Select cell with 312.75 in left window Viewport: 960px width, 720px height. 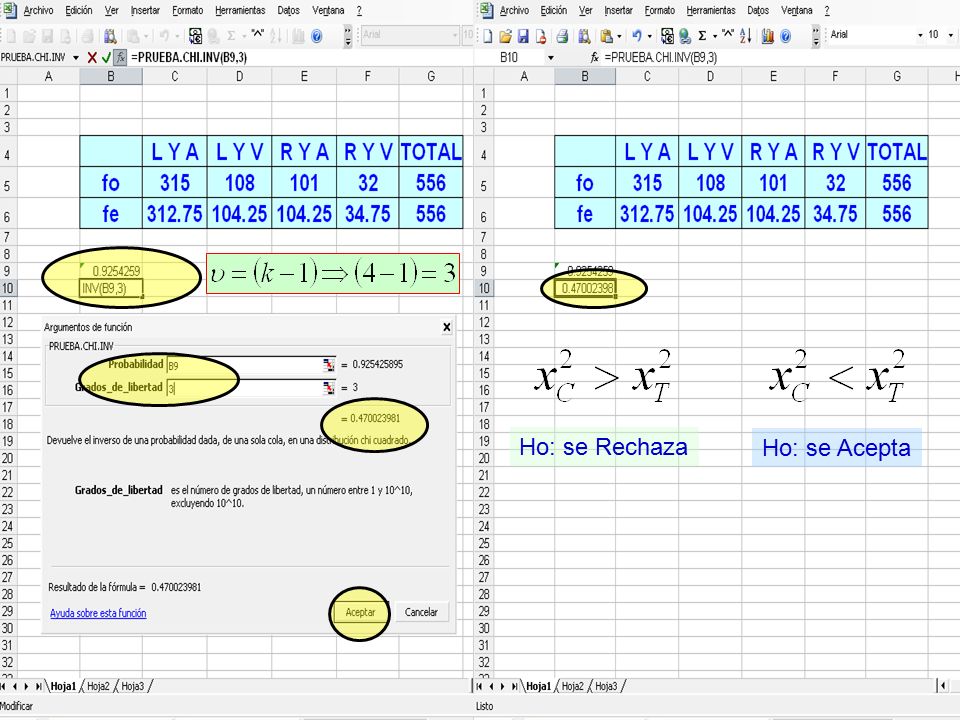tap(174, 214)
